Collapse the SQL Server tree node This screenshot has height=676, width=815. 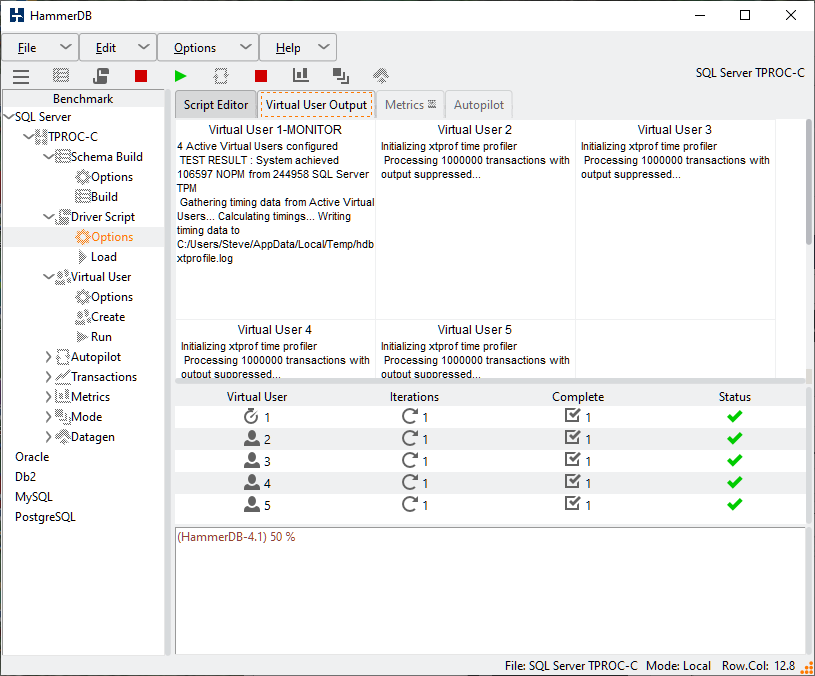(9, 117)
